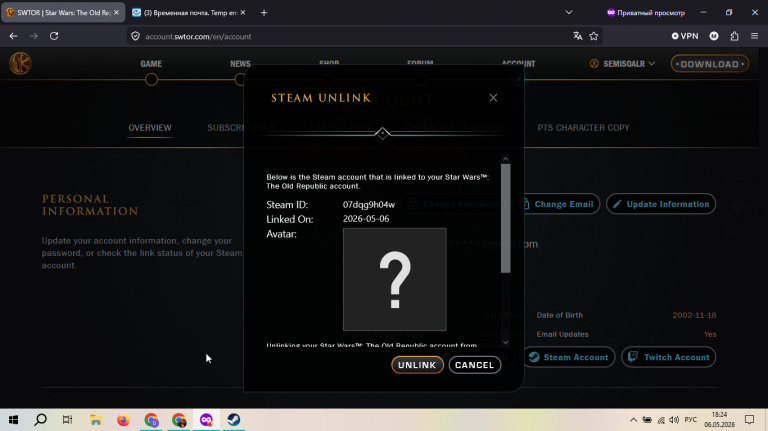
Task: Click the Change Email button
Action: (559, 204)
